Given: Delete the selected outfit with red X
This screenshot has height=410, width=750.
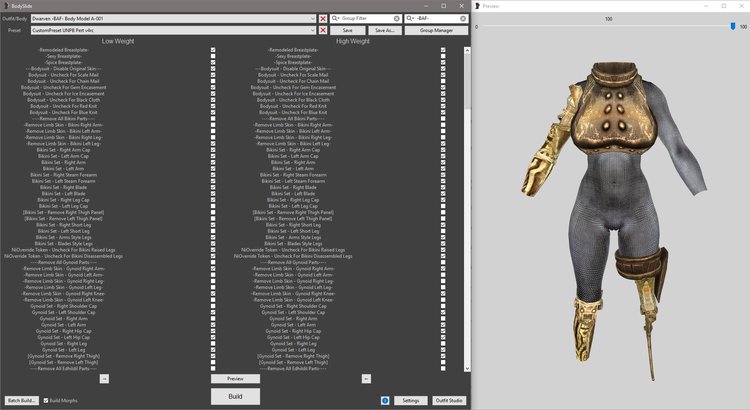Looking at the screenshot, I should coord(323,19).
